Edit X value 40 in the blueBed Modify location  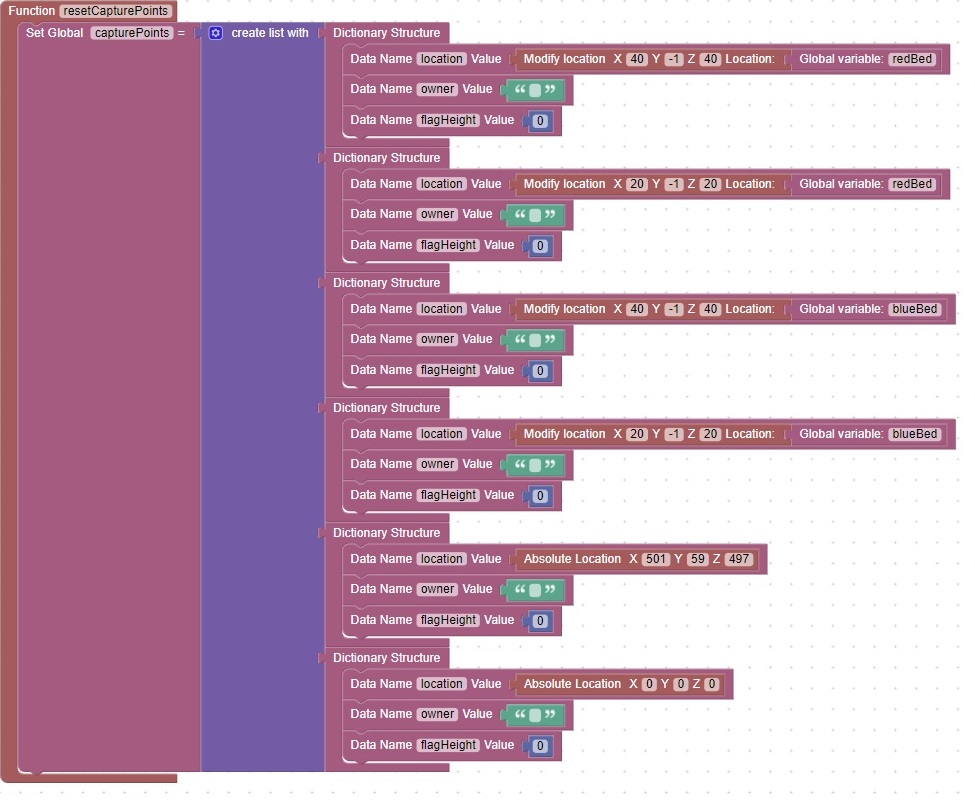636,309
